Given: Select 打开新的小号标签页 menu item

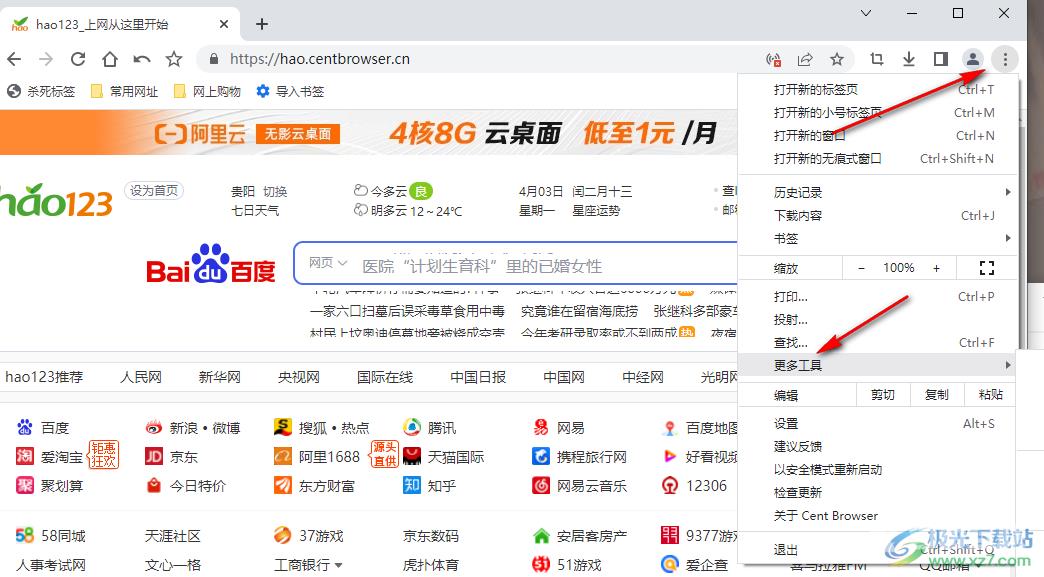Looking at the screenshot, I should 878,112.
